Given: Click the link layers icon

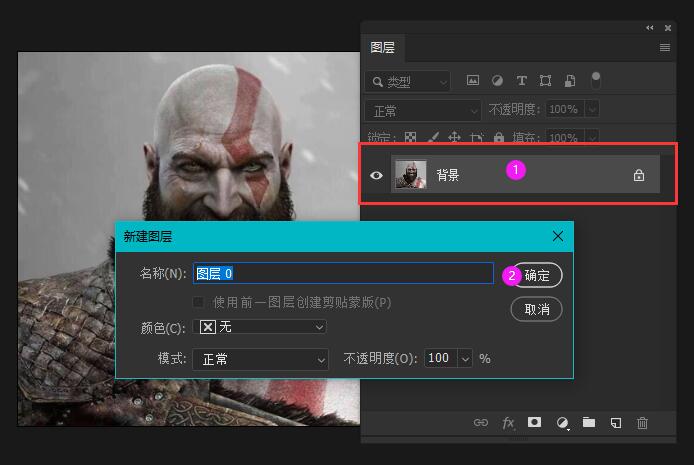Looking at the screenshot, I should click(x=481, y=423).
